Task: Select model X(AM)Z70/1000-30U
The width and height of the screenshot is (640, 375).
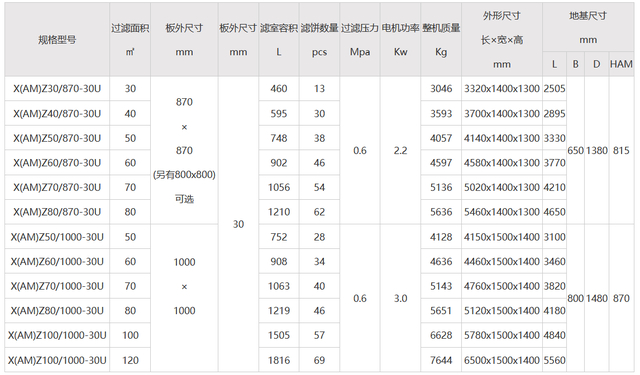Action: [57, 286]
